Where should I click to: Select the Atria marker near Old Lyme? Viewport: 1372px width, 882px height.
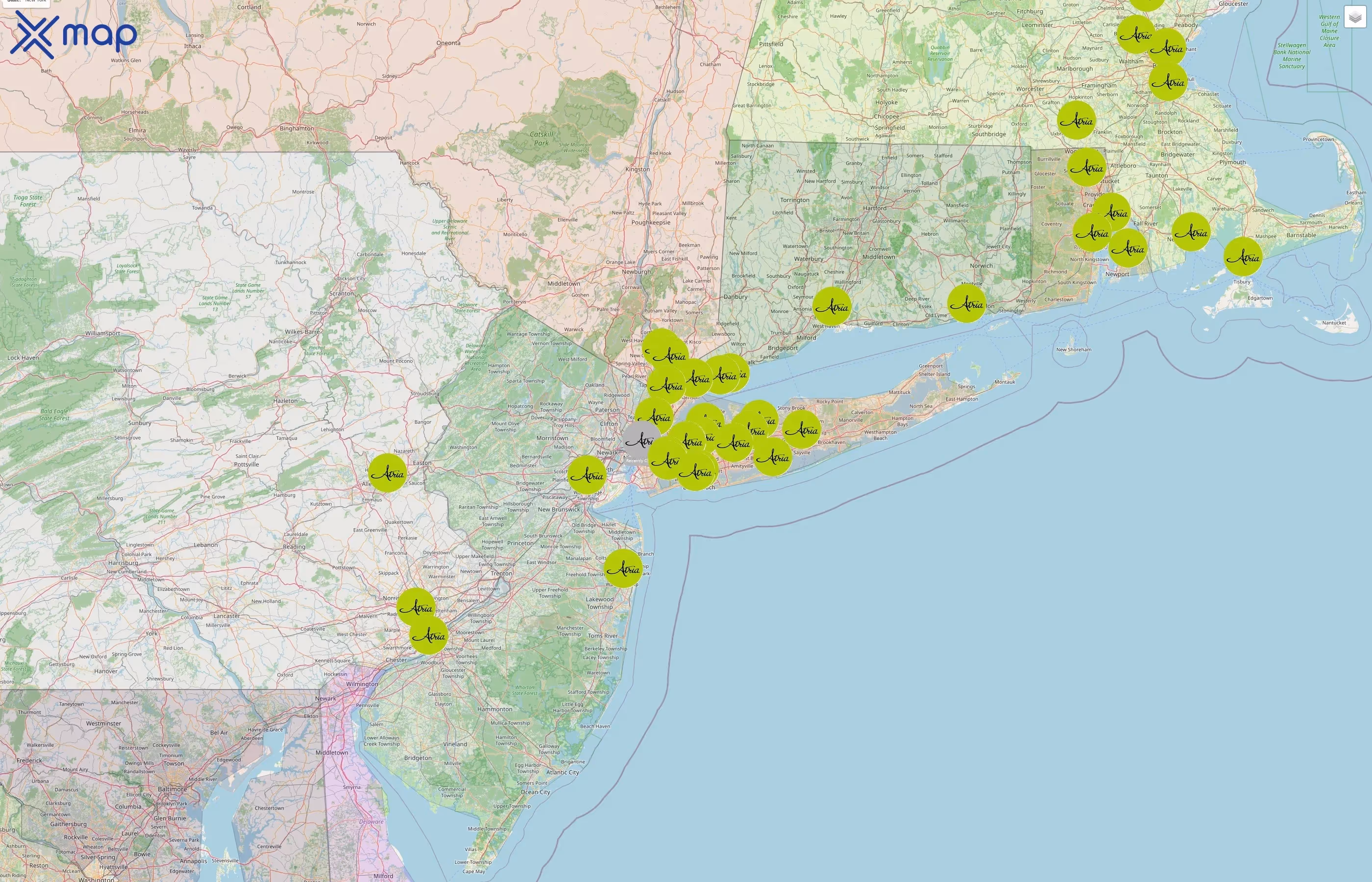(x=967, y=303)
